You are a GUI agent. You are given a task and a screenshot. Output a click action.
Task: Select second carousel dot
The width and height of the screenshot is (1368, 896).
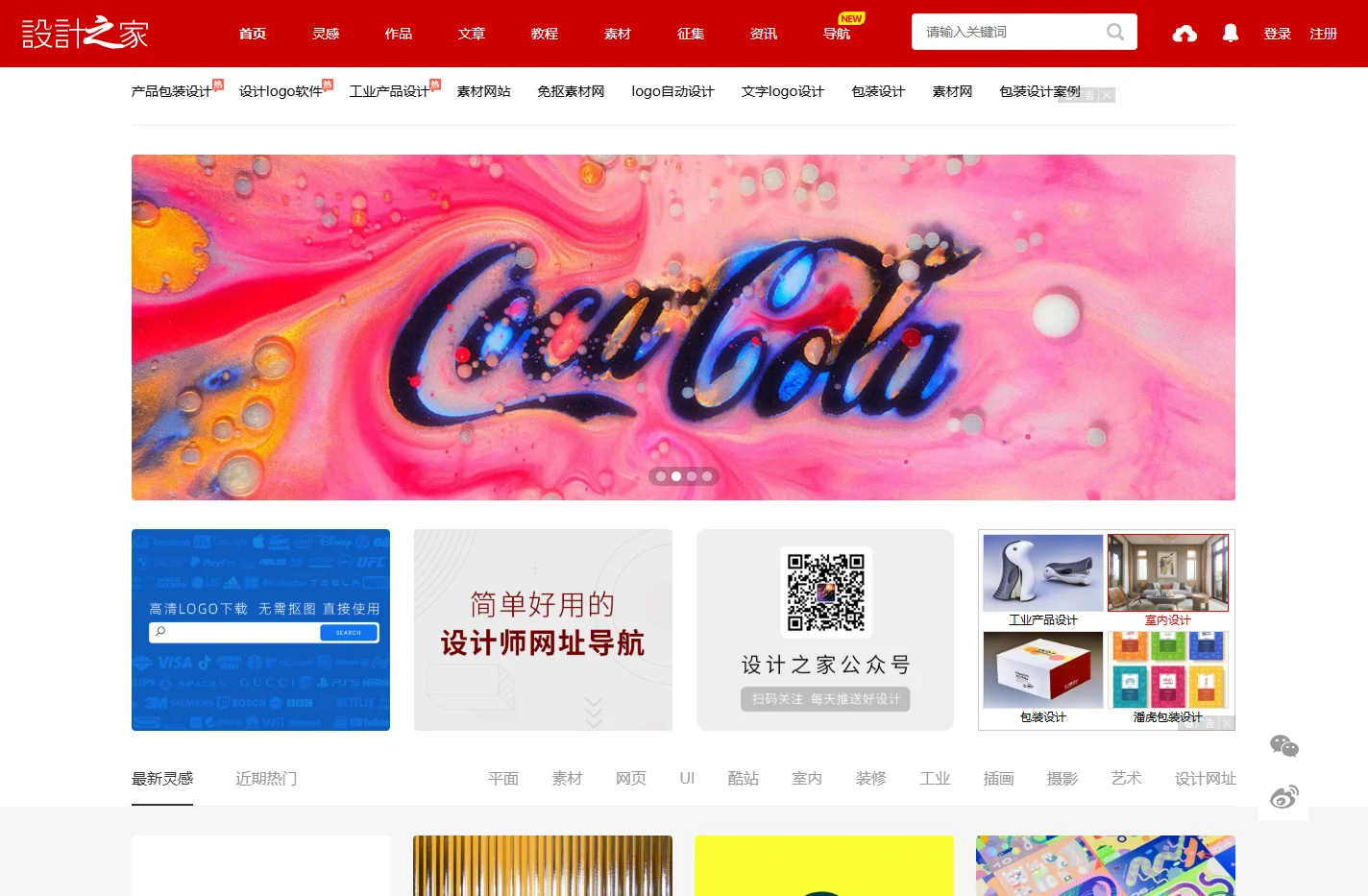[676, 476]
